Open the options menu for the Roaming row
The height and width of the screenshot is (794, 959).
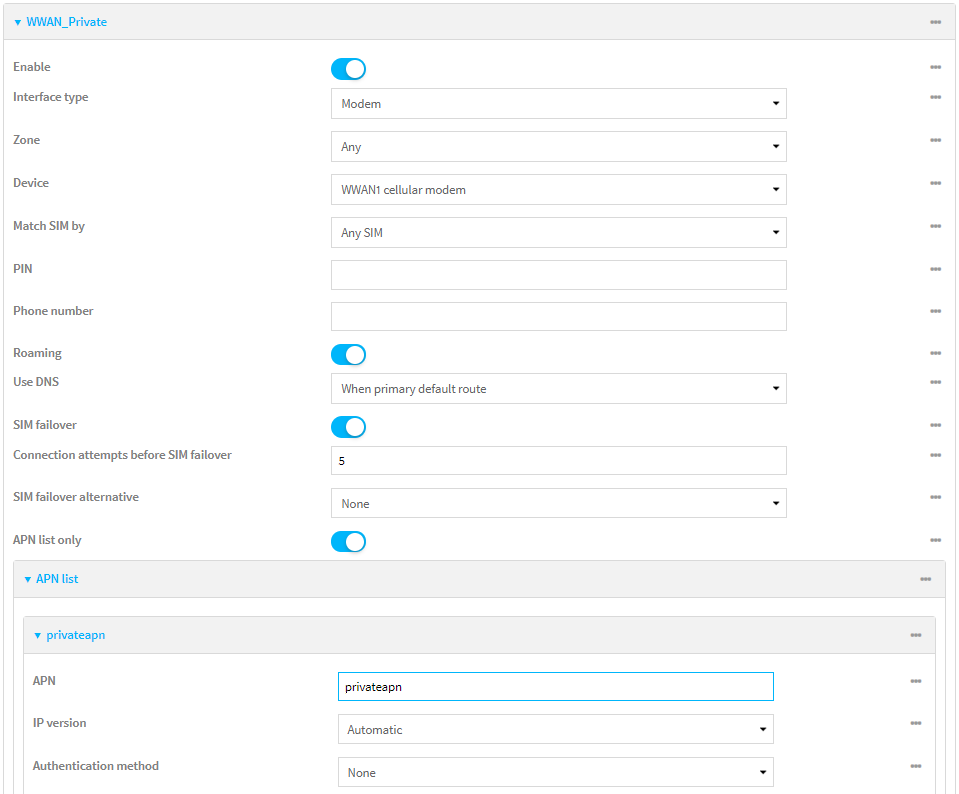click(936, 353)
